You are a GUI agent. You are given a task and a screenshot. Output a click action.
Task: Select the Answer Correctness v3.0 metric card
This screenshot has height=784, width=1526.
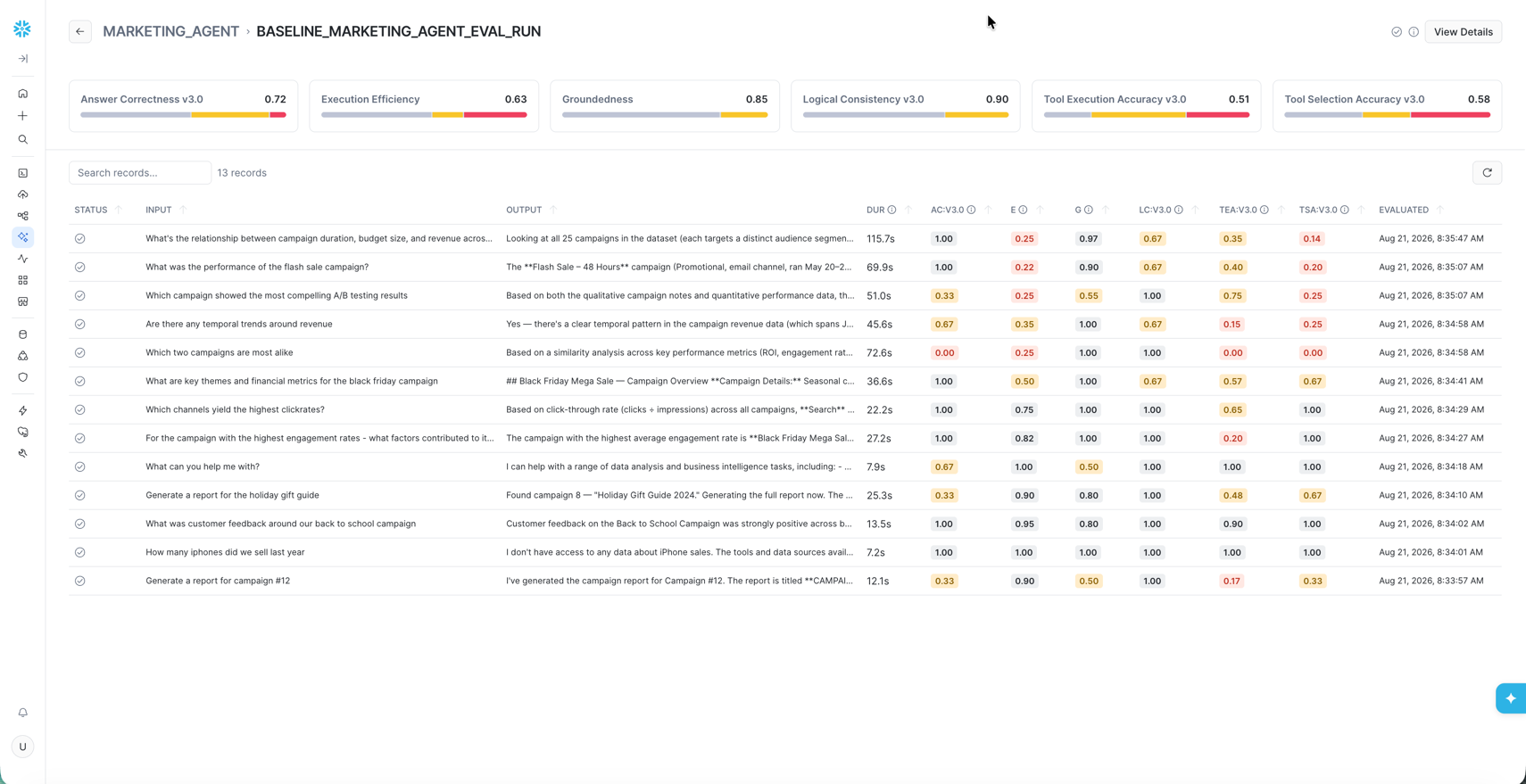pyautogui.click(x=183, y=106)
